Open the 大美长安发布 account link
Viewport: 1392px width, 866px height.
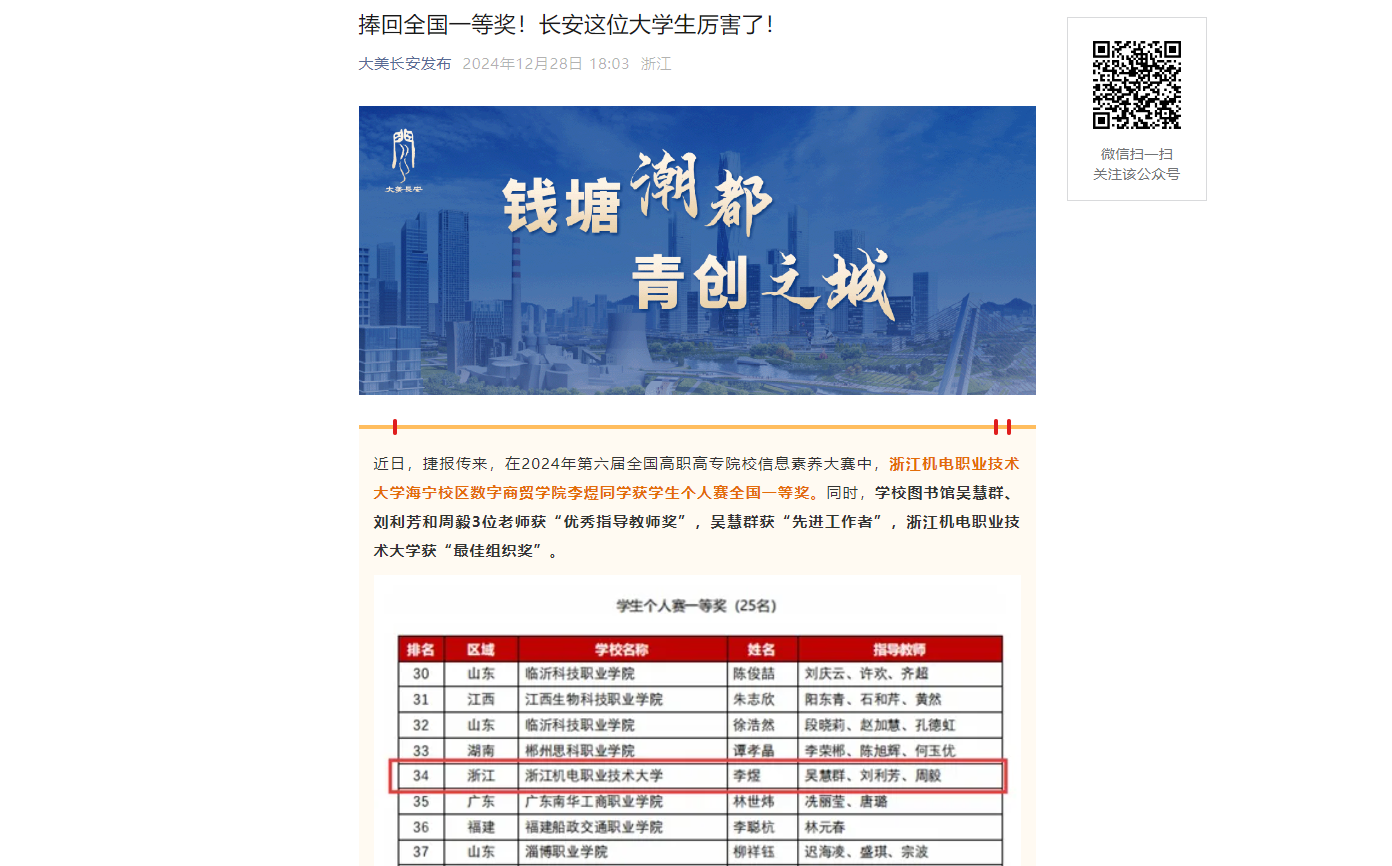[404, 64]
